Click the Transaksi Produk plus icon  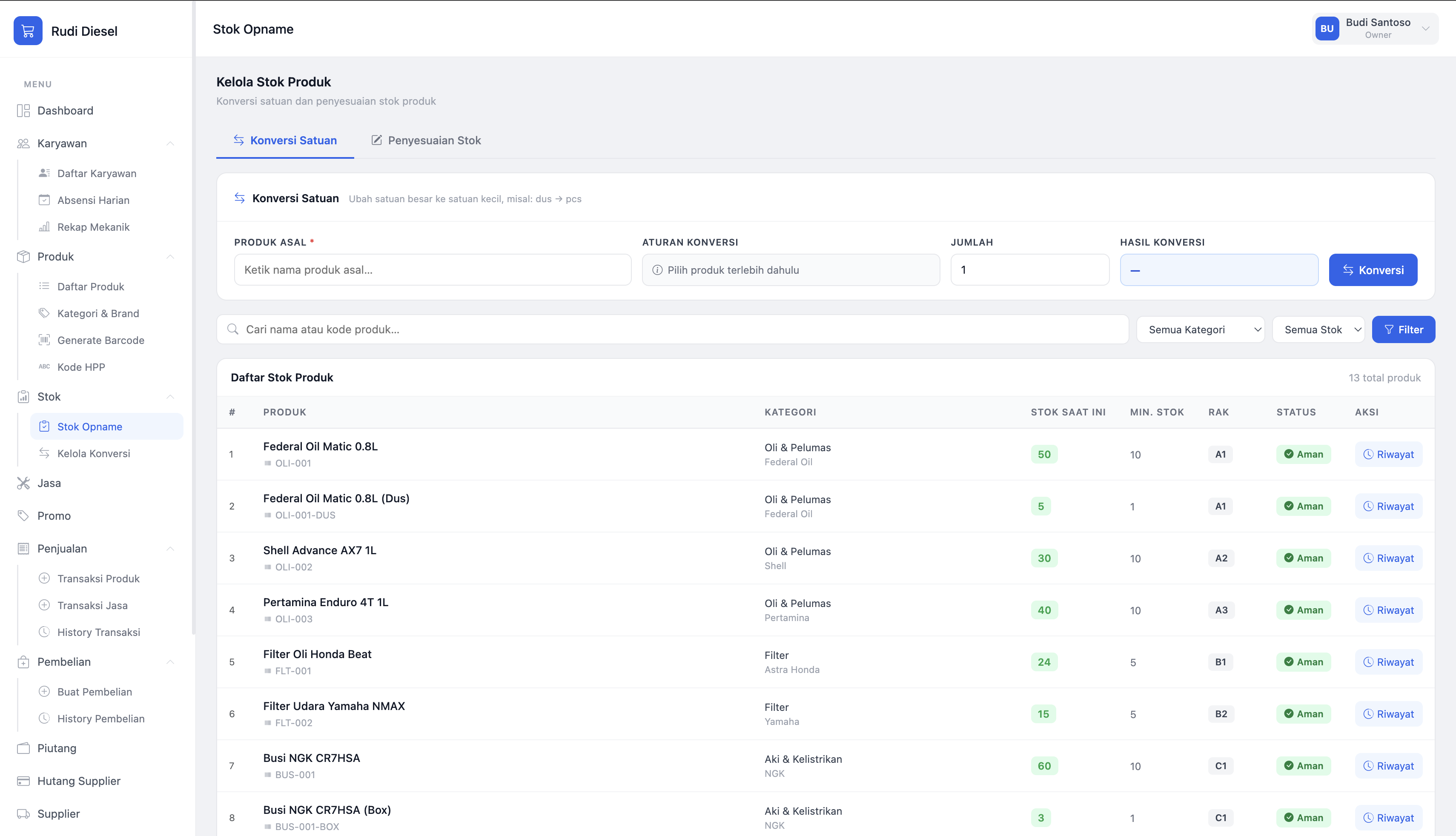pyautogui.click(x=44, y=578)
